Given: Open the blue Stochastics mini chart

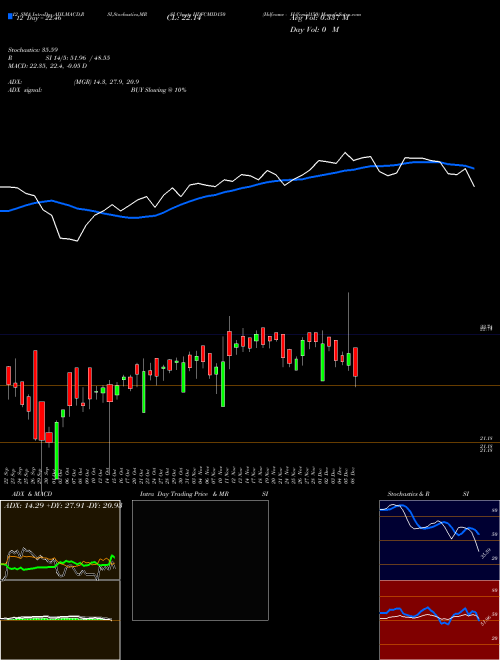Looking at the screenshot, I should click(439, 540).
